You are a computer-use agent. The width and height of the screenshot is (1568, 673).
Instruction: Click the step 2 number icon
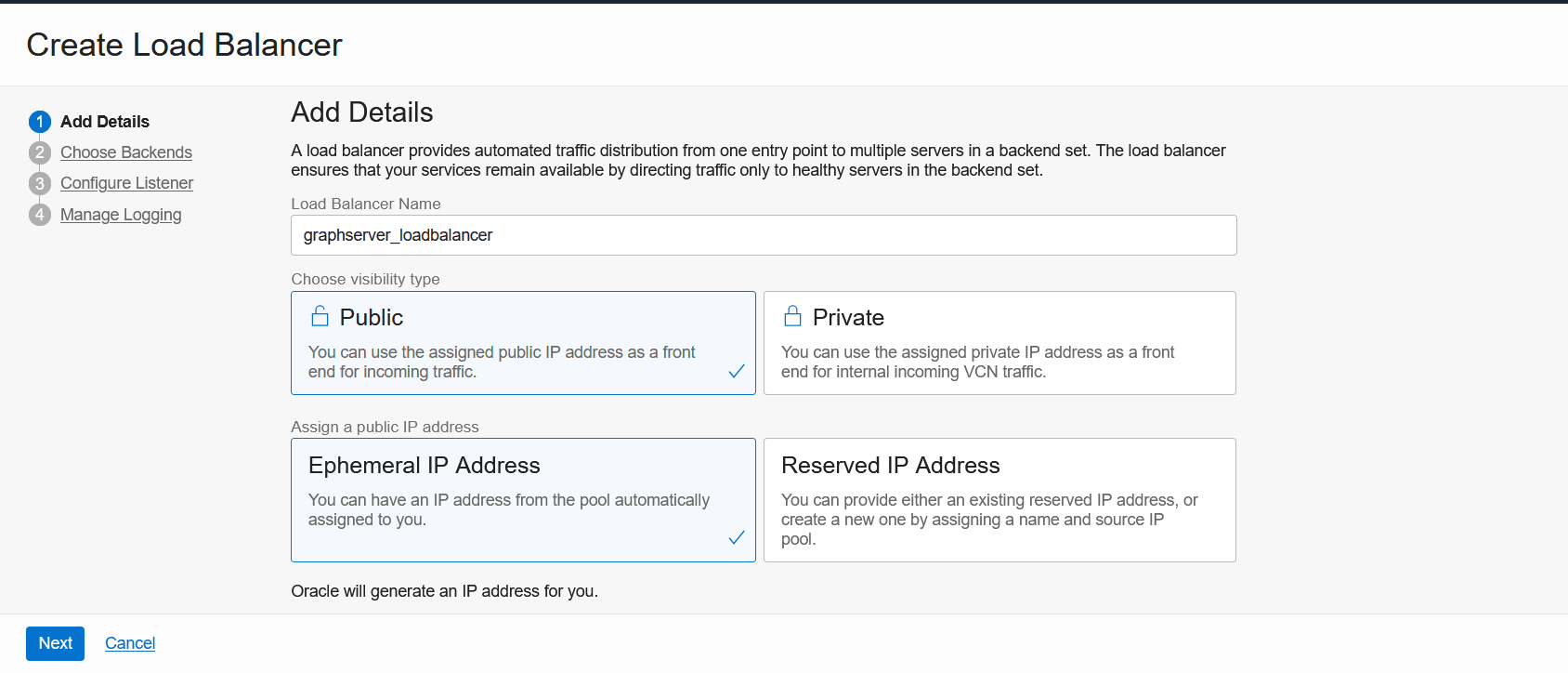(x=40, y=152)
